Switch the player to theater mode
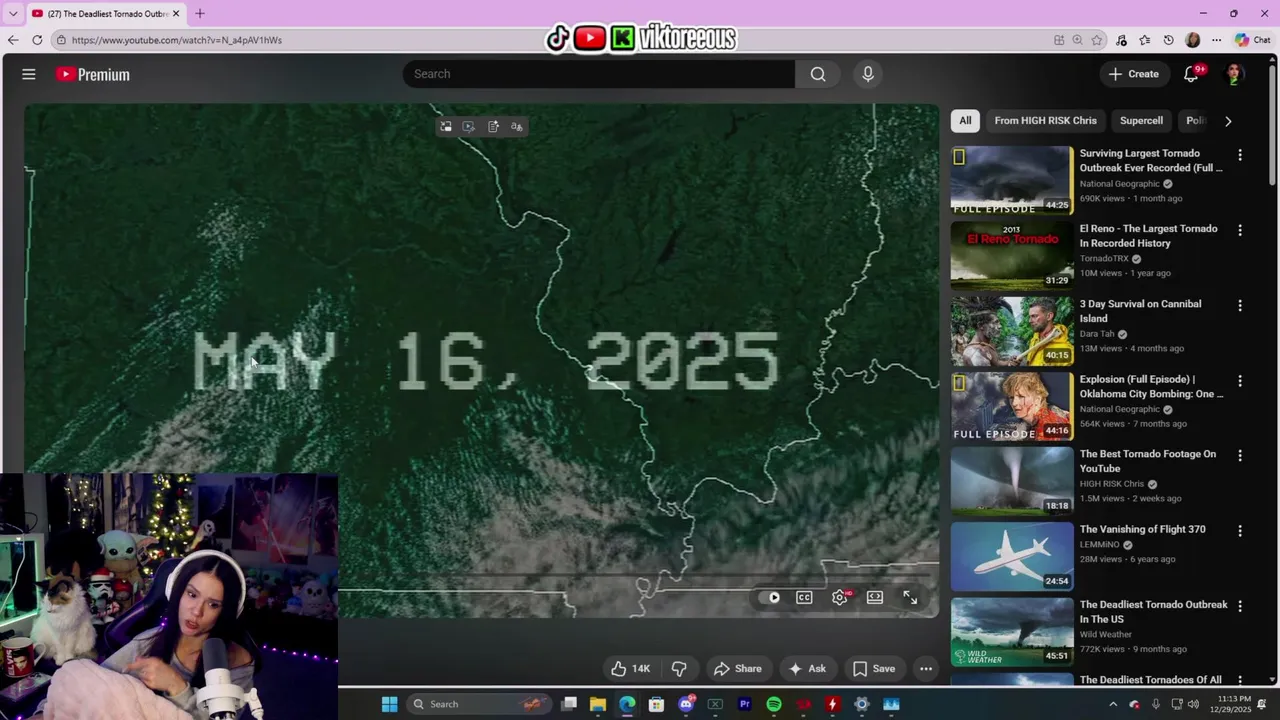The width and height of the screenshot is (1280, 720). pos(875,597)
